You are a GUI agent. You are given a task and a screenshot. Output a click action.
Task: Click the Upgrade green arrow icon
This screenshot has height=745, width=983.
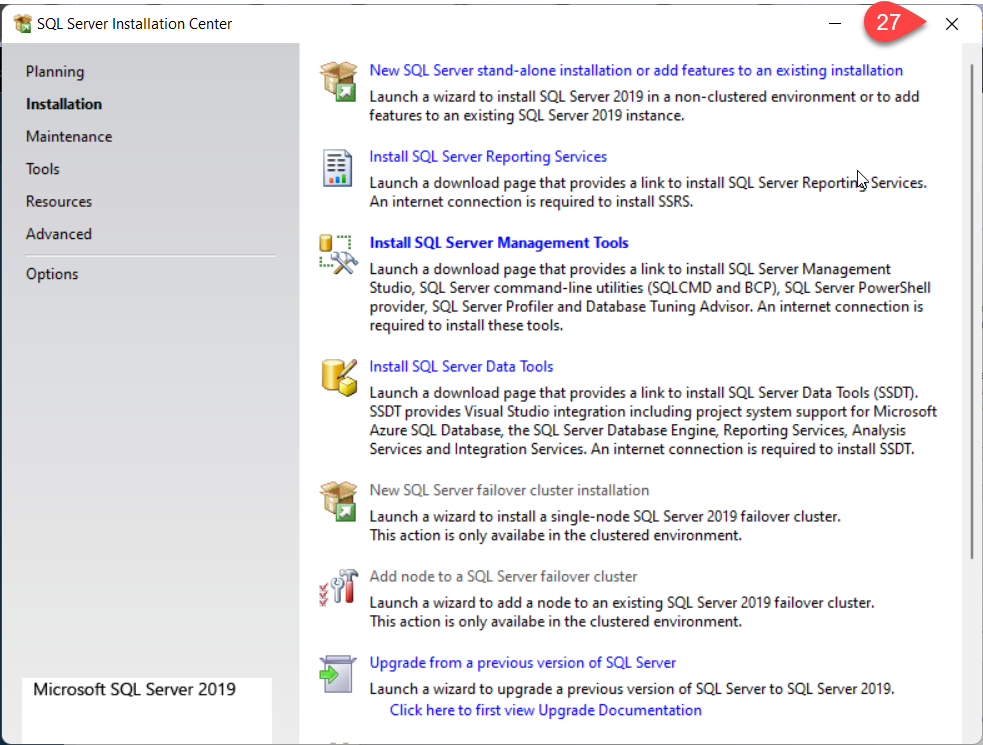point(337,674)
